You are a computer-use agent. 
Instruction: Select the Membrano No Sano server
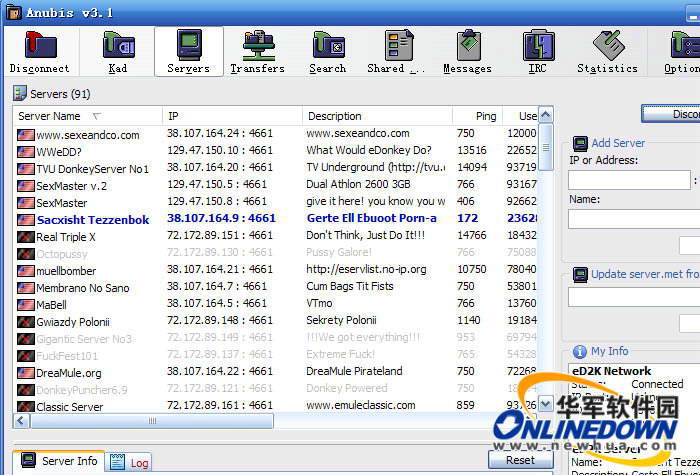[277, 288]
